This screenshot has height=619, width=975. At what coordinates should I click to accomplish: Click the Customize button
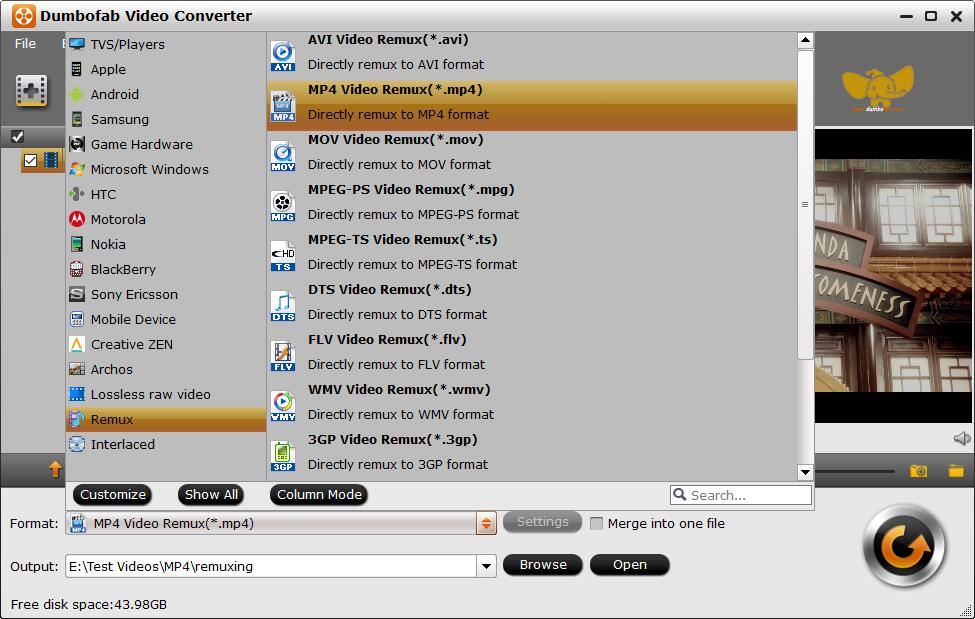click(x=113, y=495)
